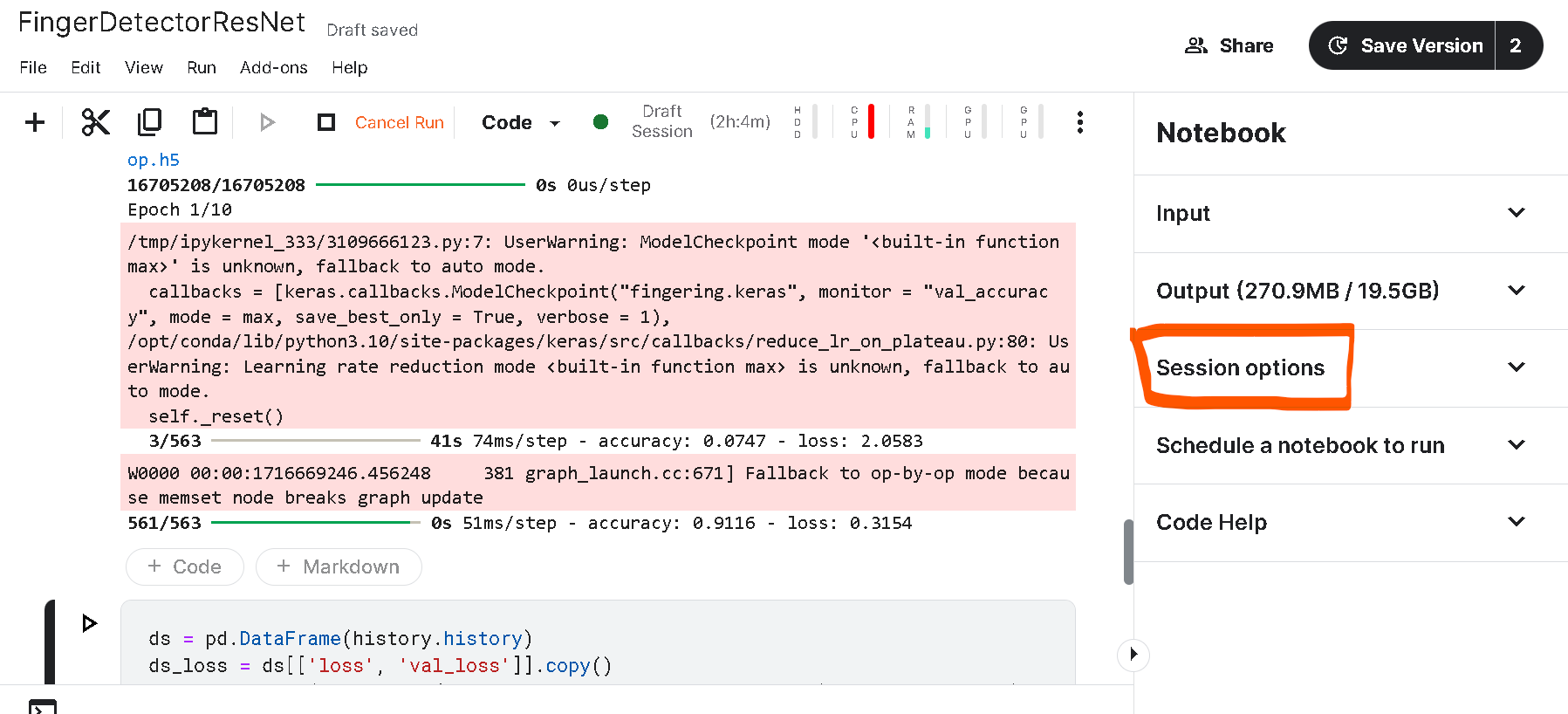The image size is (1568, 714).
Task: Click Cancel Run
Action: click(x=399, y=123)
